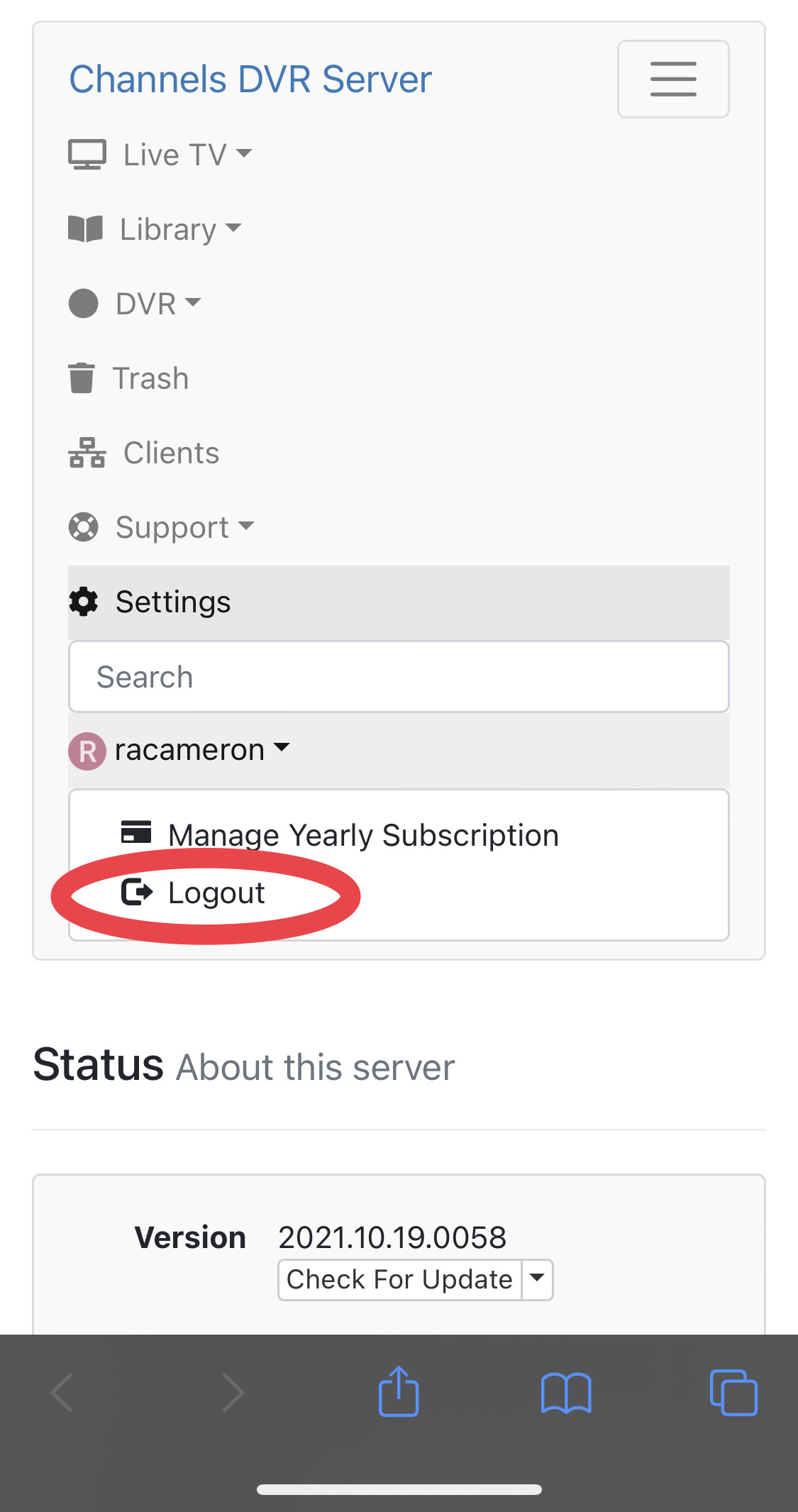Select Logout from user menu

(x=216, y=893)
